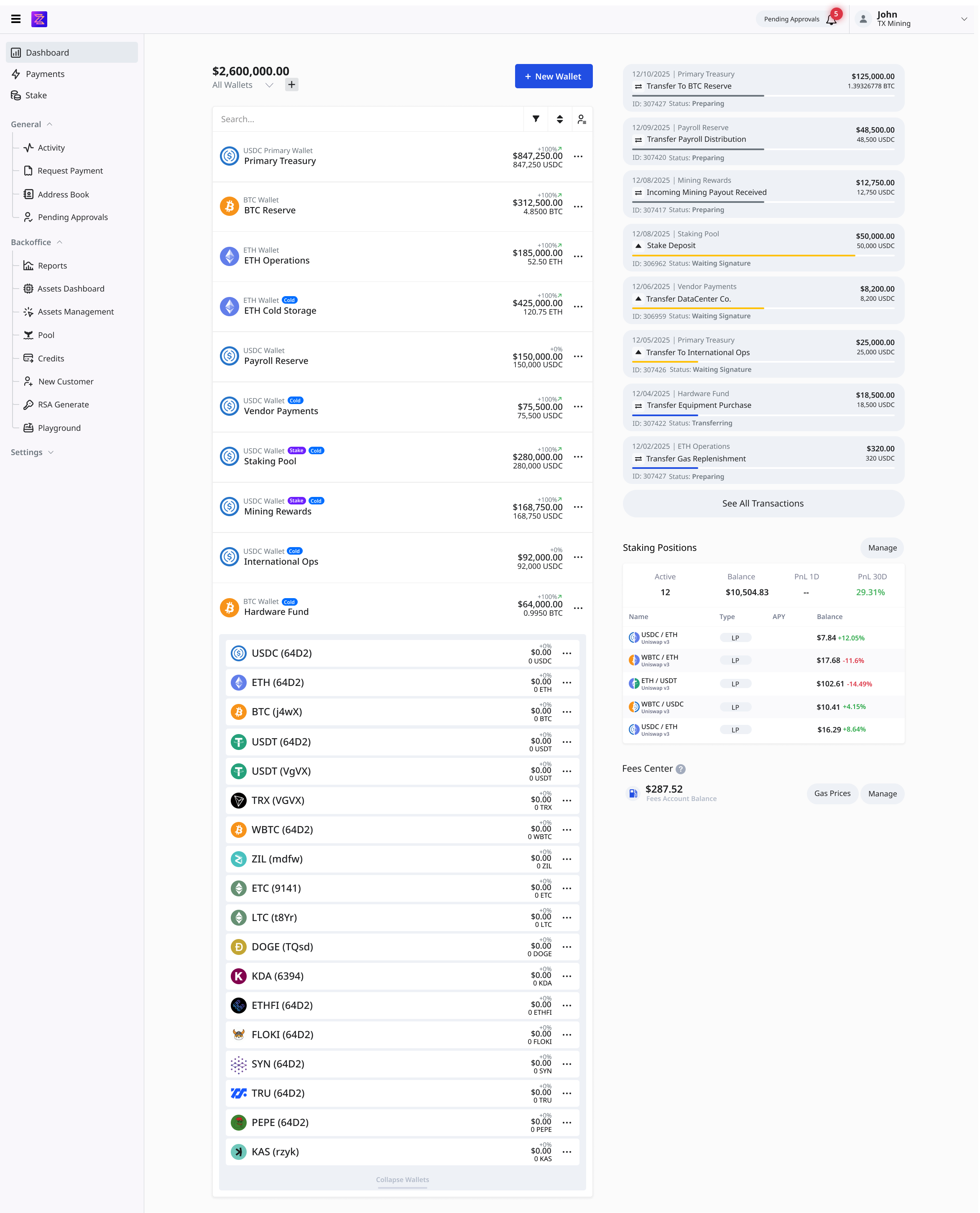Click the Fees Center help question icon
The width and height of the screenshot is (980, 1213).
coord(680,769)
